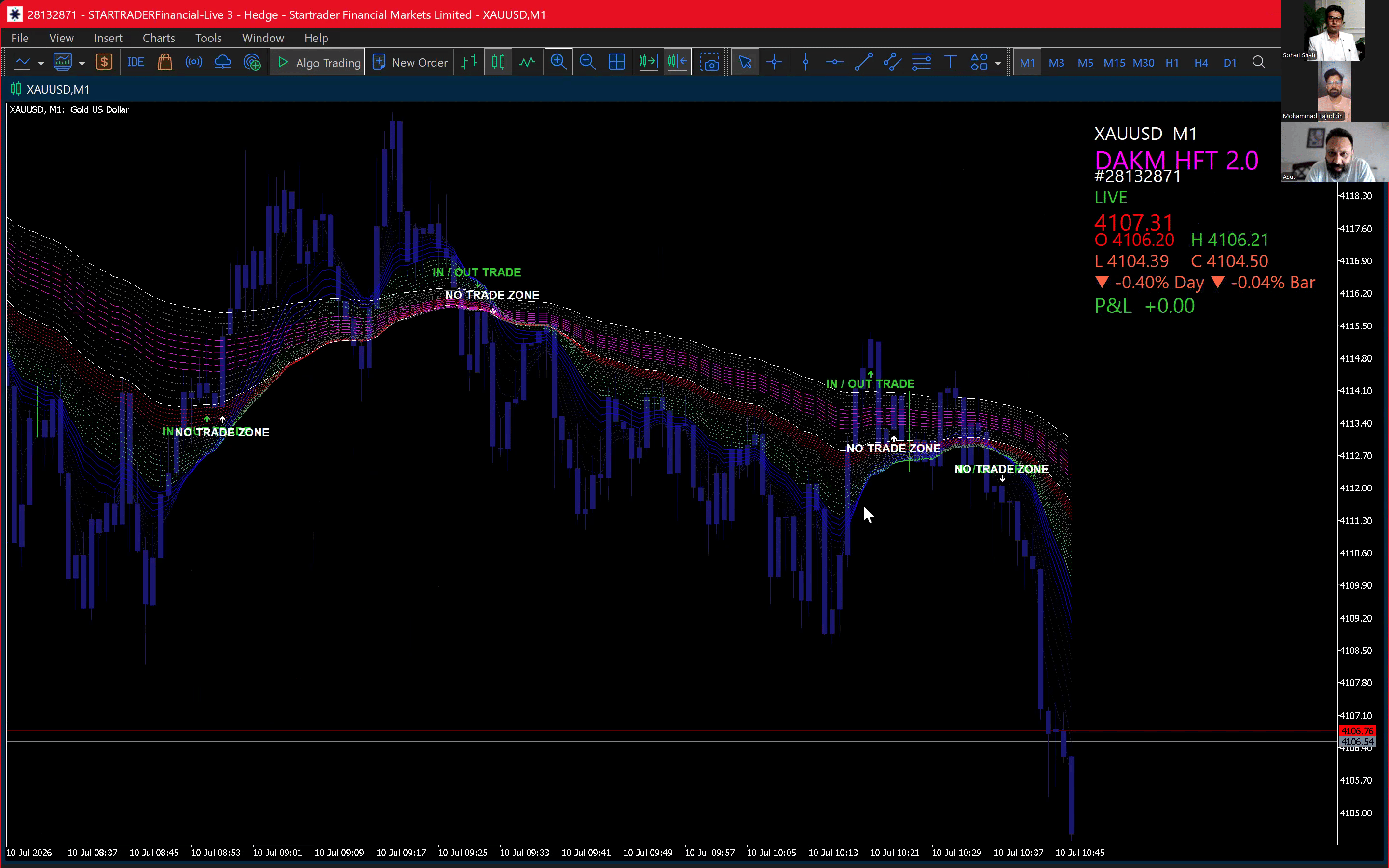Take a chart screenshot with camera icon
1389x868 pixels.
709,62
